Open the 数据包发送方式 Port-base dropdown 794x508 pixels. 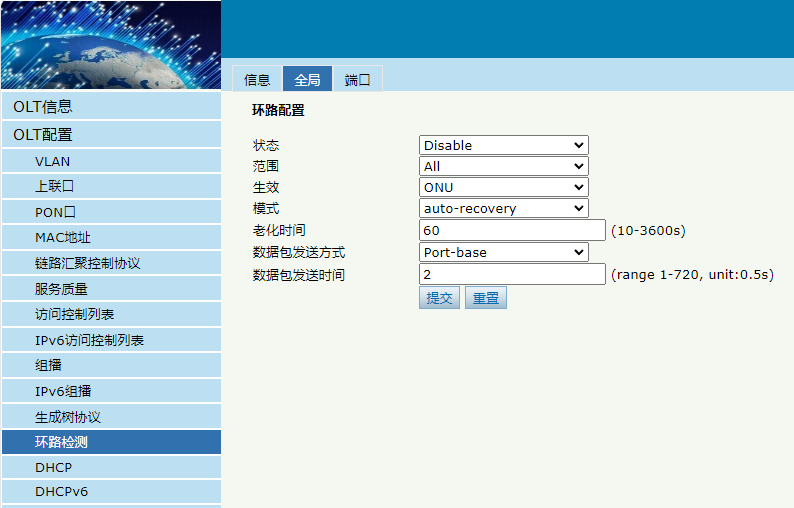click(503, 252)
